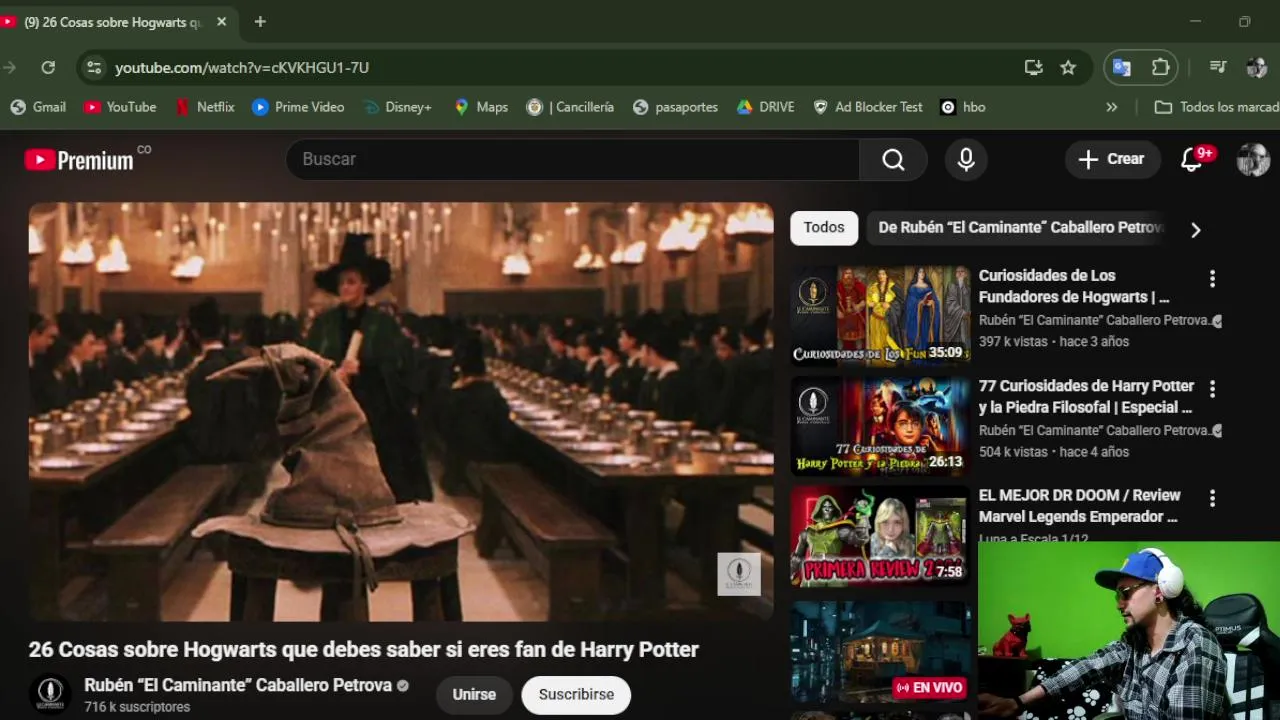Open options menu for 77 Curiosidades video
Screen dimensions: 1280x720
click(1212, 388)
